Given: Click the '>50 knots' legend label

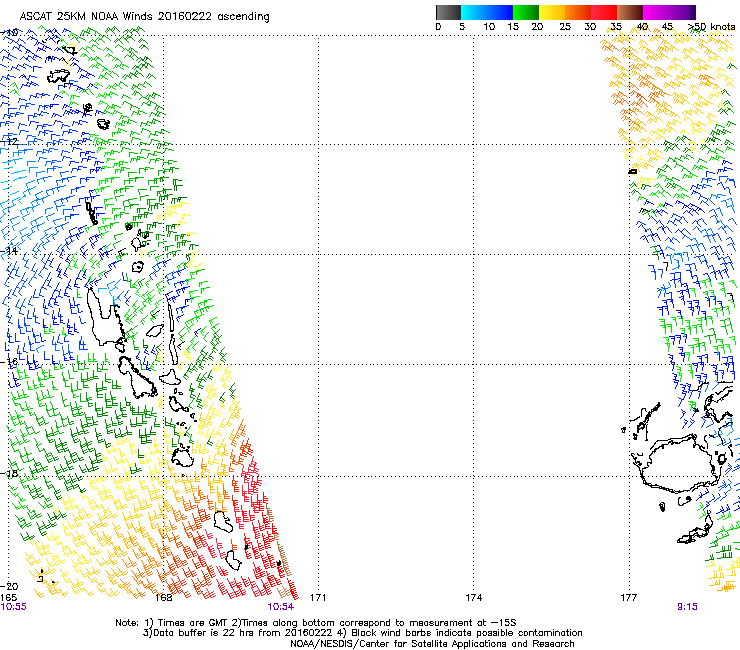Looking at the screenshot, I should [711, 27].
